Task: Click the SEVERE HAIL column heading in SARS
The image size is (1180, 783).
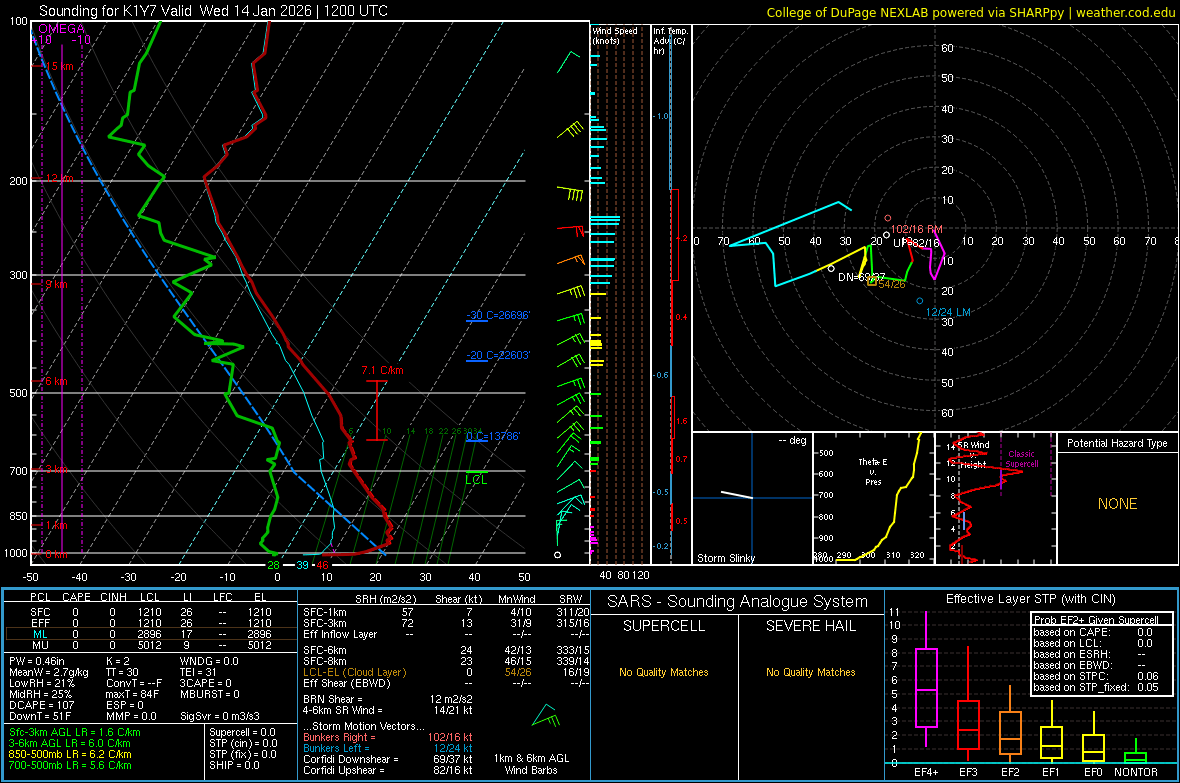Action: 810,626
